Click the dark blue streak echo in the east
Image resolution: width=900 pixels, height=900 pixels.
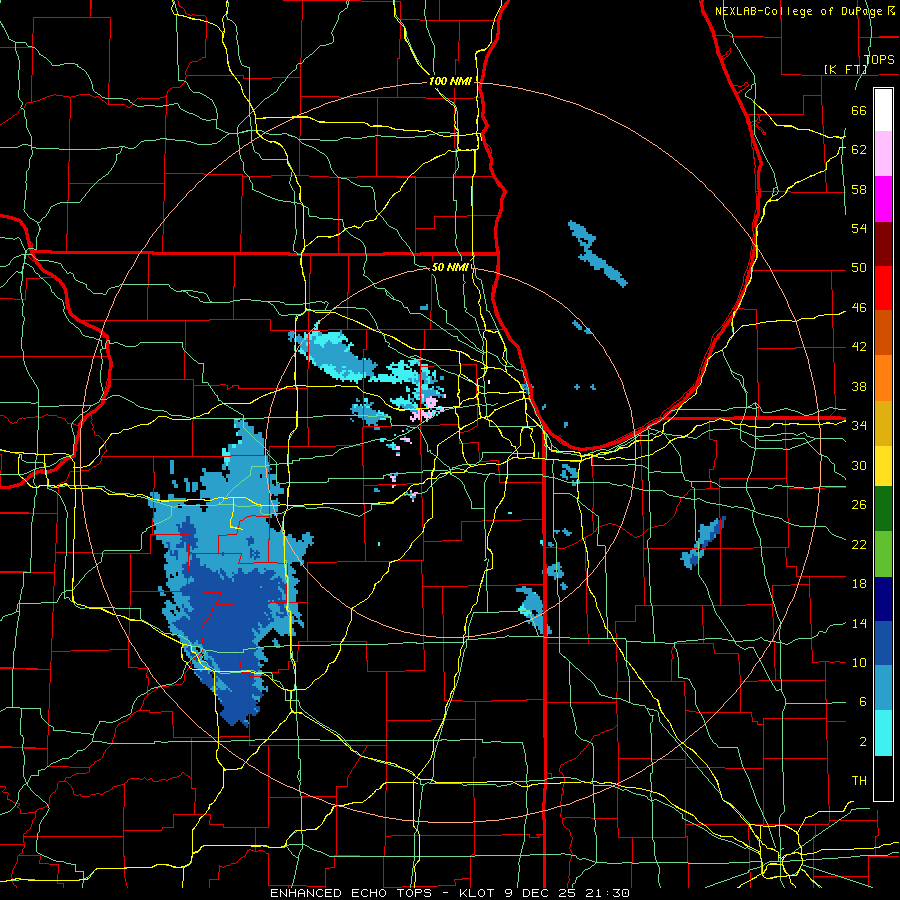point(703,542)
